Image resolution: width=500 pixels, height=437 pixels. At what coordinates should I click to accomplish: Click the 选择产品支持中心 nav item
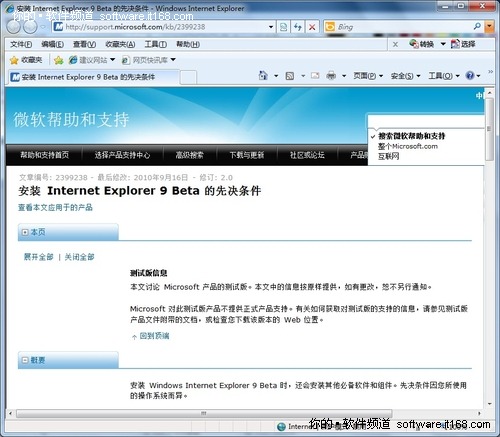pos(122,155)
